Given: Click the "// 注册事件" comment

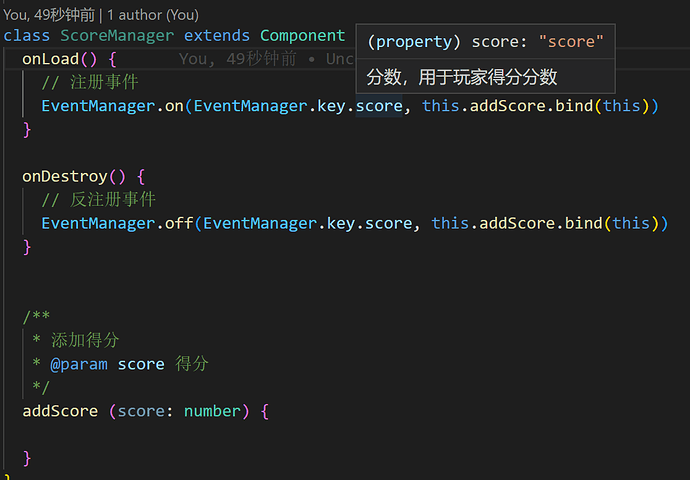Looking at the screenshot, I should (89, 82).
